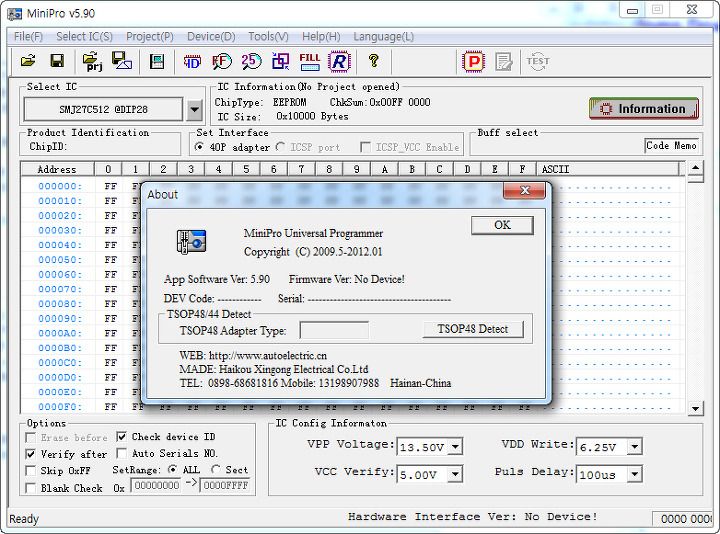This screenshot has width=720, height=534.
Task: Fill buffer using the FILL icon
Action: click(x=310, y=61)
